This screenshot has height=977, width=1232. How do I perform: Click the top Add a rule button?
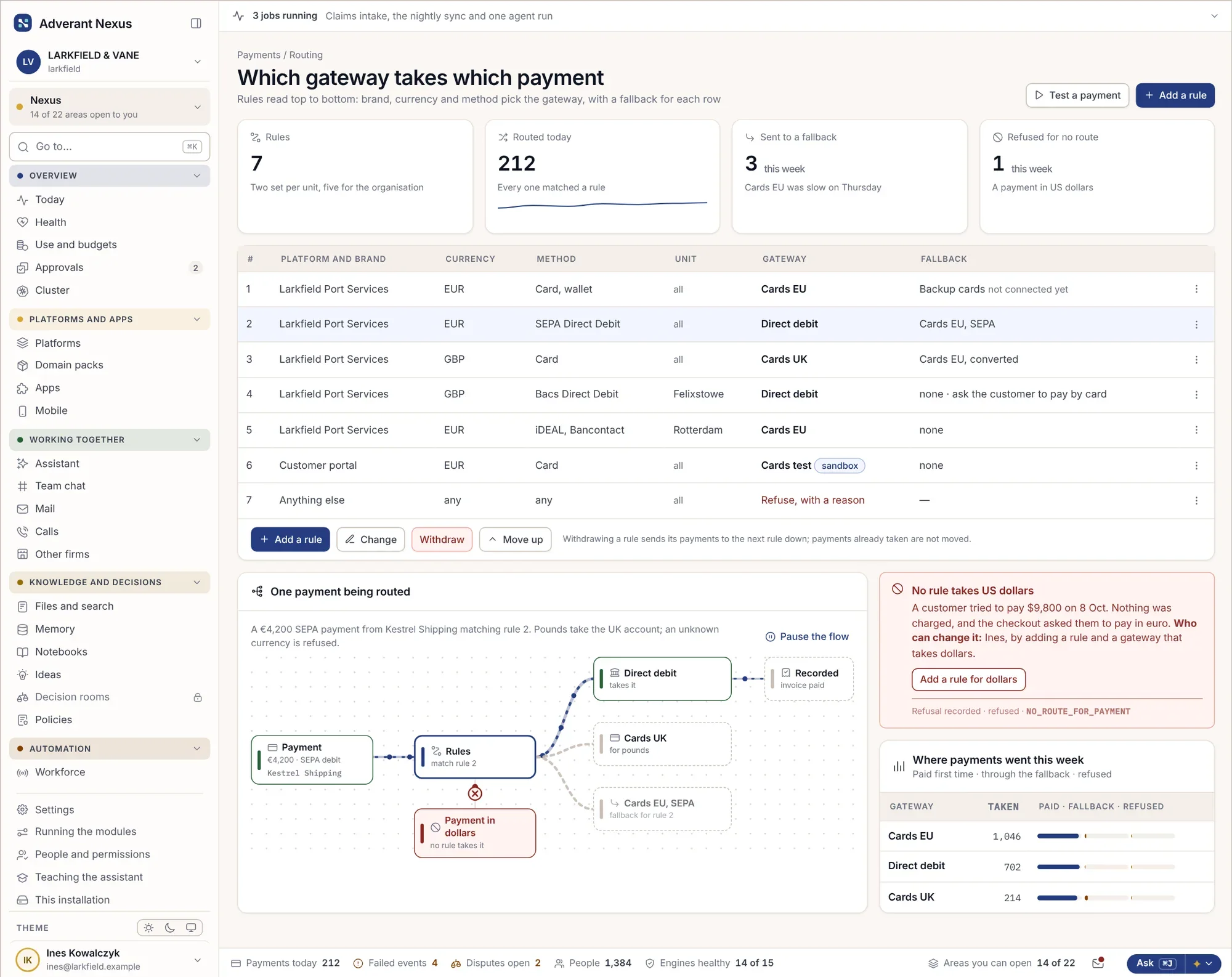(1175, 95)
